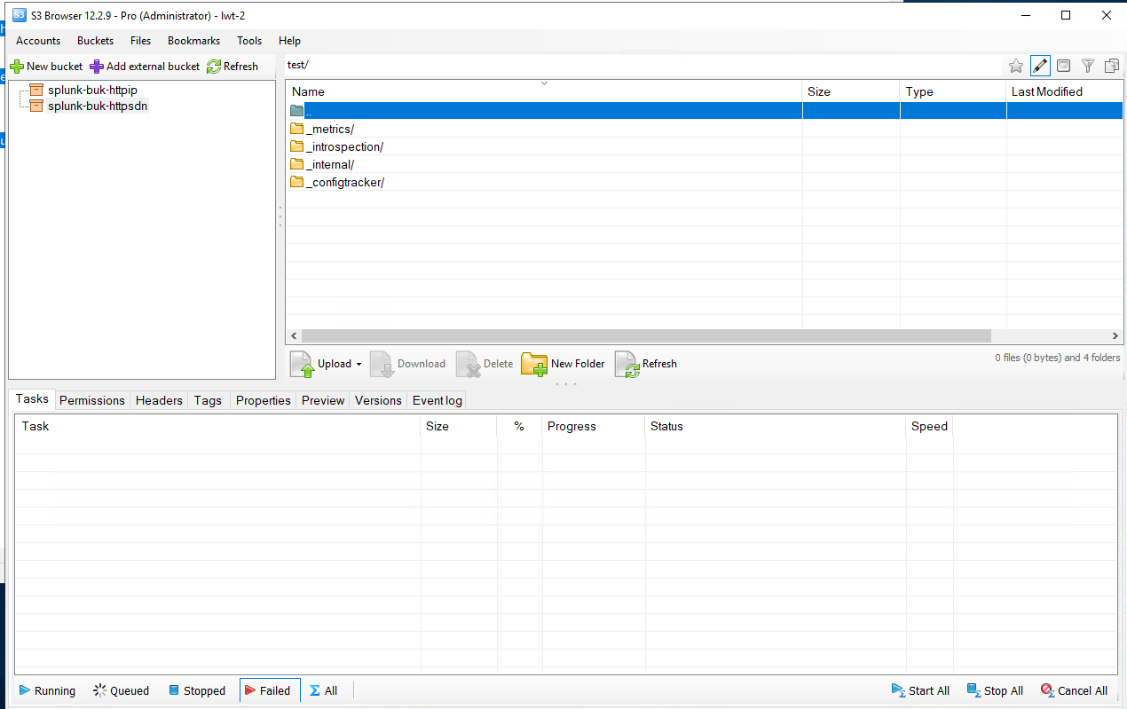Toggle the pencil edit path icon
Viewport: 1127px width, 709px height.
click(x=1040, y=66)
